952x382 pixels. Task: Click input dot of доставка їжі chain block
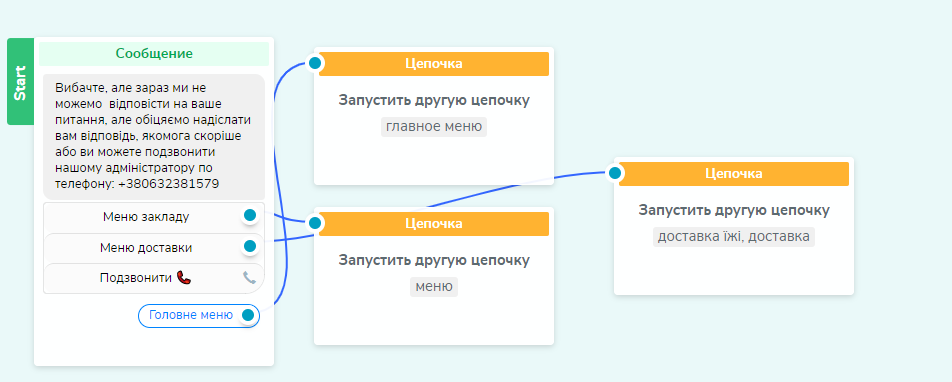point(615,173)
